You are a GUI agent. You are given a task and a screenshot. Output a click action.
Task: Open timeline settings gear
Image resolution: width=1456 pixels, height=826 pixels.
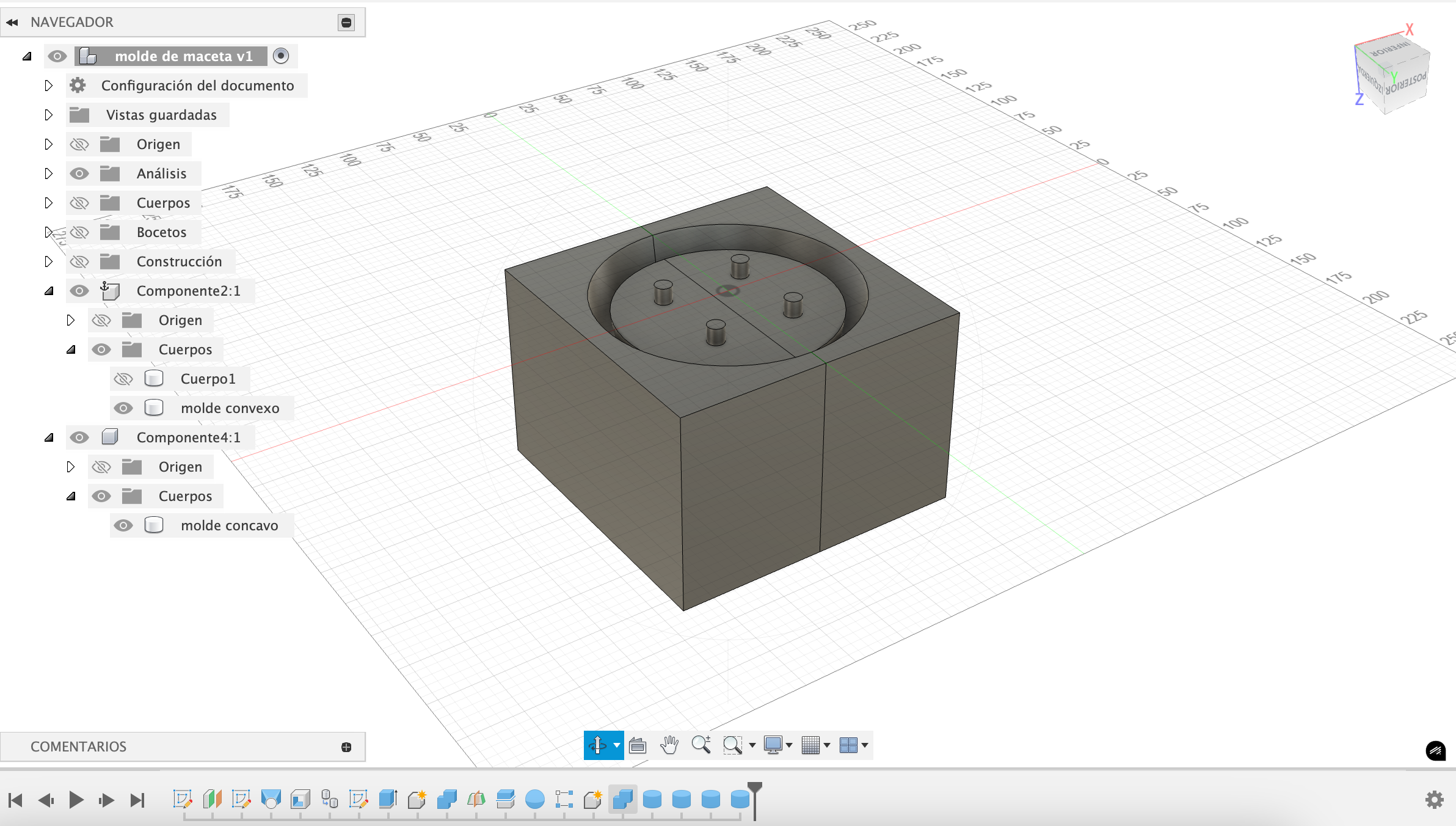tap(1434, 799)
